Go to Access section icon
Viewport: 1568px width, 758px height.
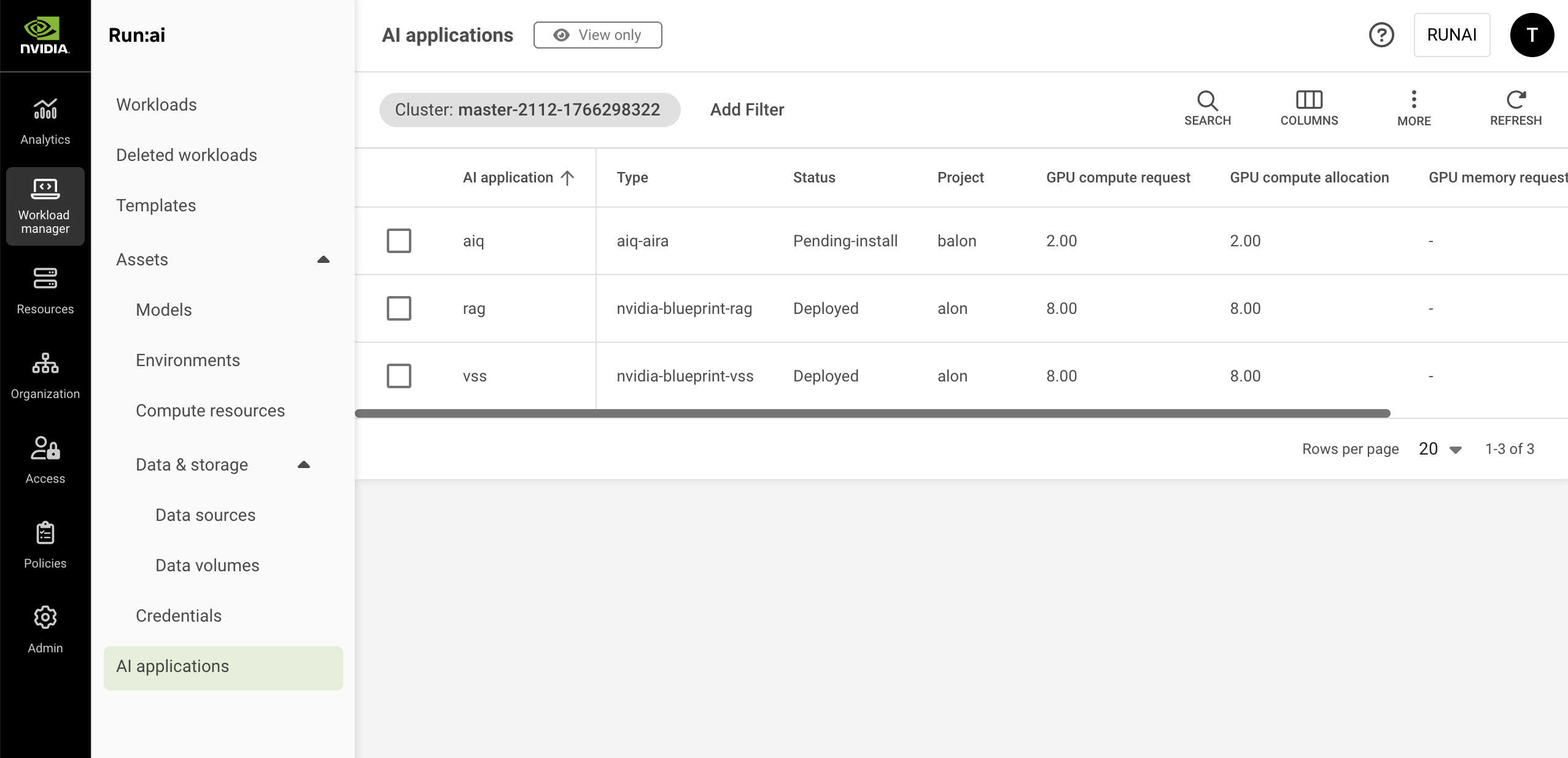(45, 448)
